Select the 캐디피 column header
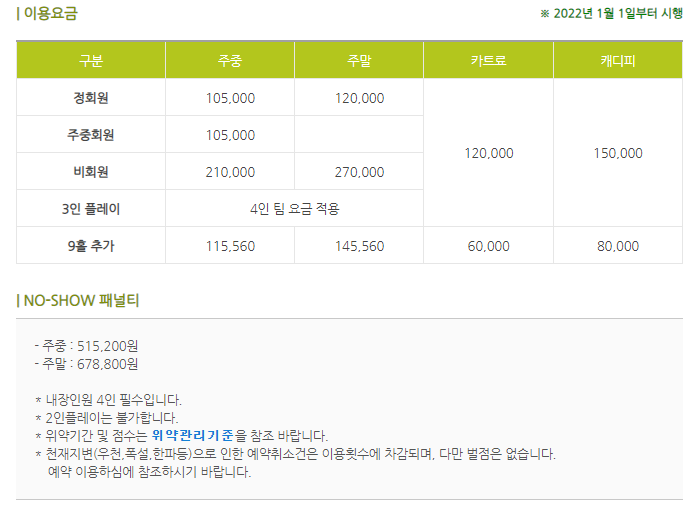This screenshot has width=700, height=505. (618, 61)
